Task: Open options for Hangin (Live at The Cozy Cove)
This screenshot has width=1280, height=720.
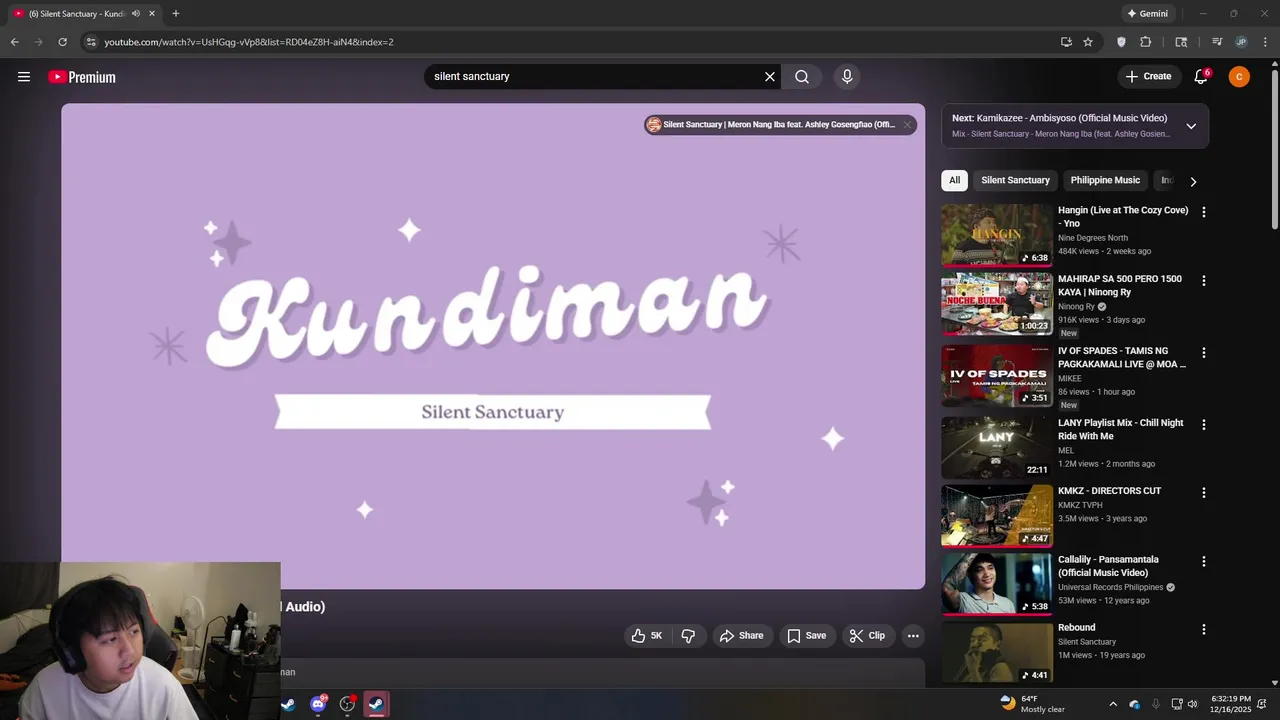Action: click(x=1204, y=212)
